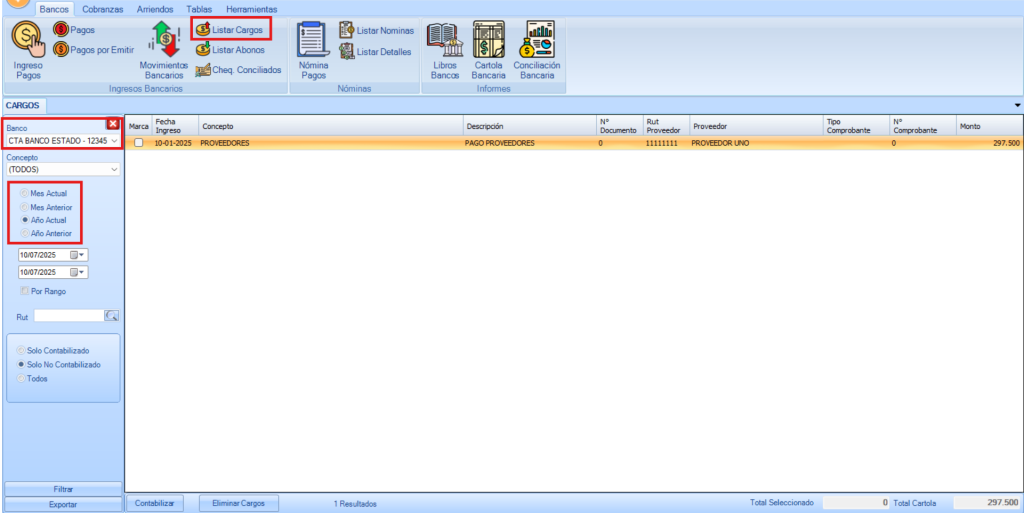
Task: Click the Rut search icon
Action: pyautogui.click(x=111, y=316)
